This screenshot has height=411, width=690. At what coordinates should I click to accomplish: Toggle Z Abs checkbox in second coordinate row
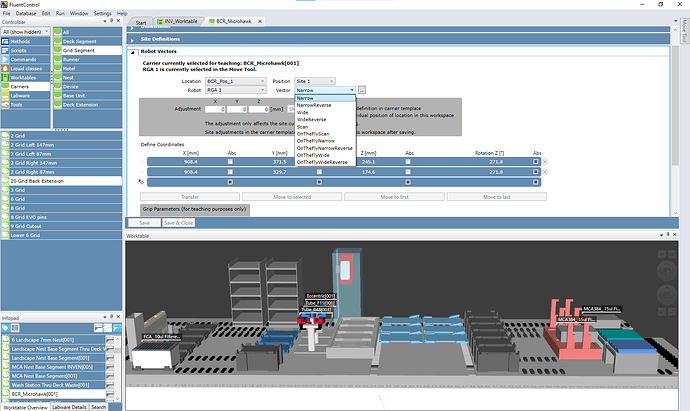pyautogui.click(x=408, y=172)
